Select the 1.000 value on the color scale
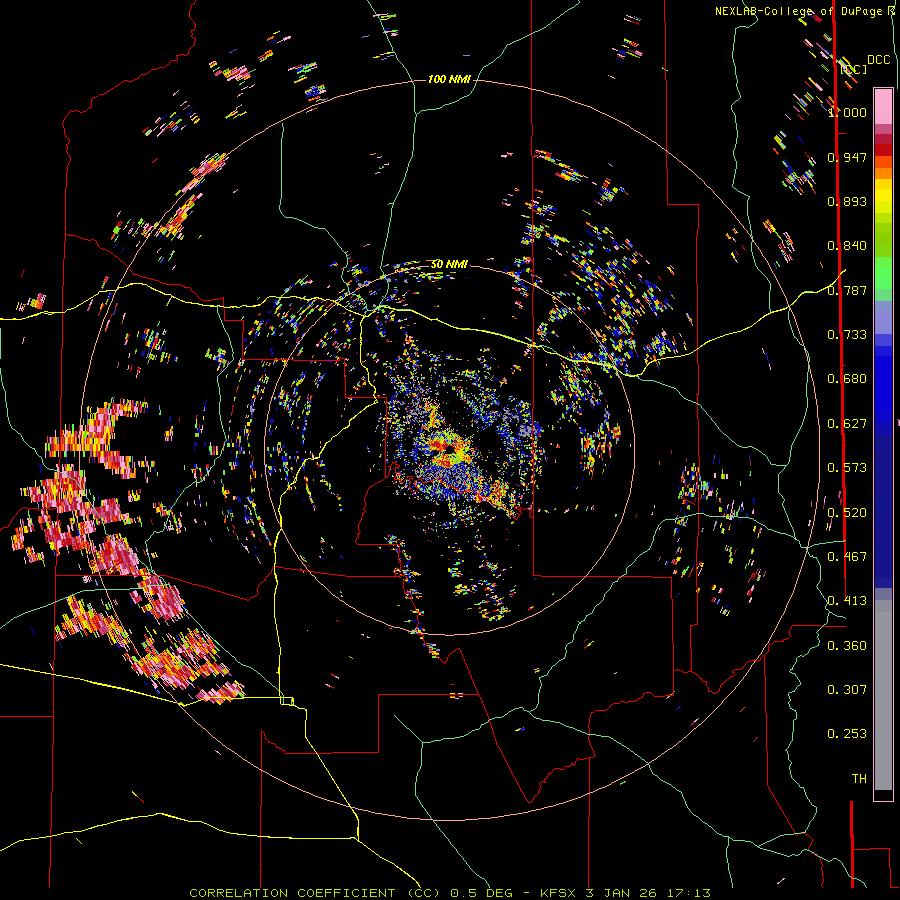This screenshot has width=900, height=900. point(848,112)
